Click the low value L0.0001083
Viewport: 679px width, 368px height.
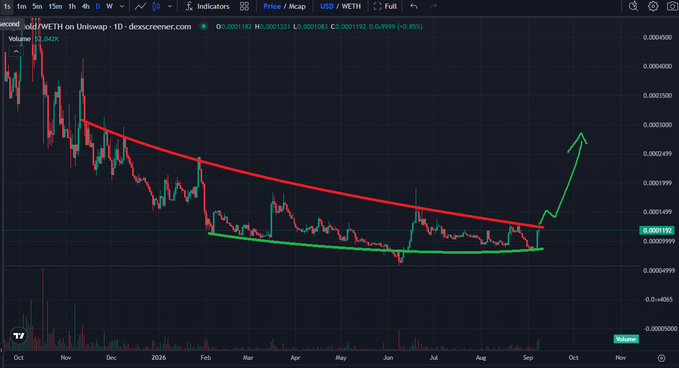tap(310, 26)
